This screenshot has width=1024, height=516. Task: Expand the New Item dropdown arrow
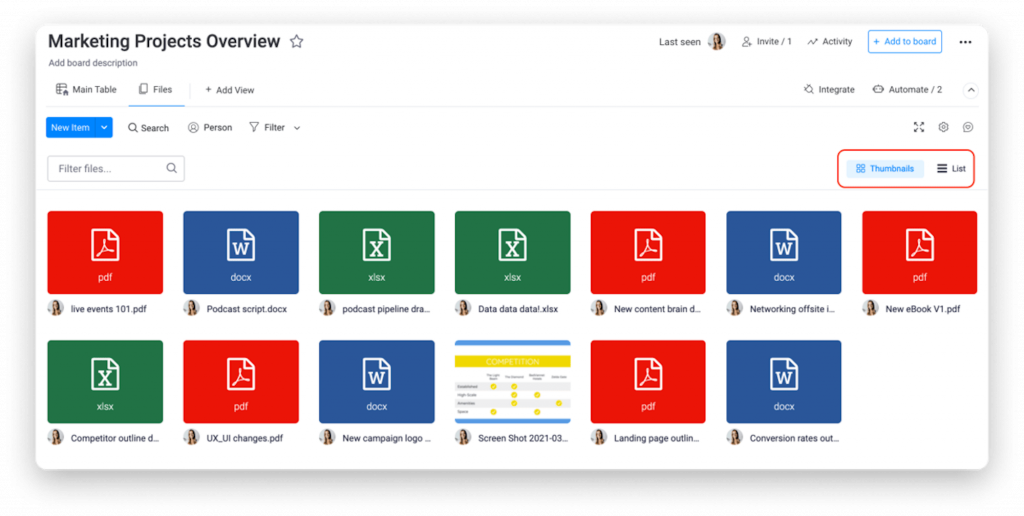click(x=104, y=128)
